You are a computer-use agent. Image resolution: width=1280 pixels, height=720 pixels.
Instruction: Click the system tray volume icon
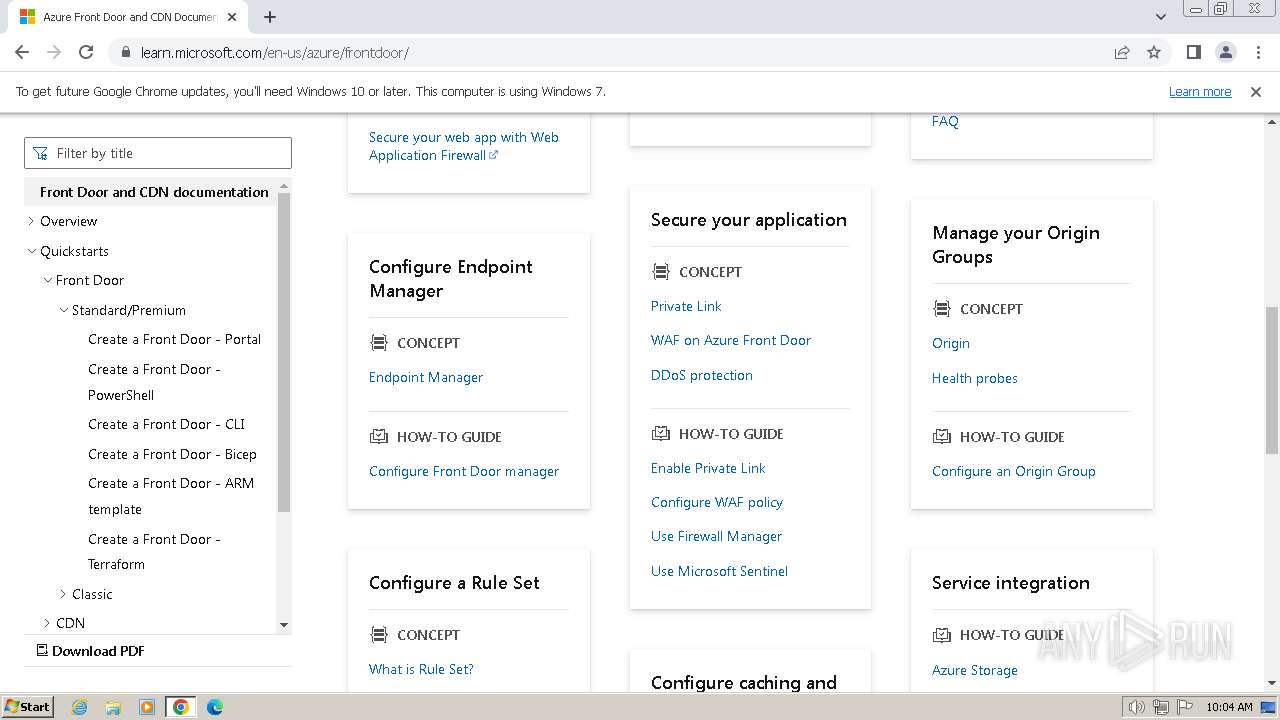(1137, 707)
